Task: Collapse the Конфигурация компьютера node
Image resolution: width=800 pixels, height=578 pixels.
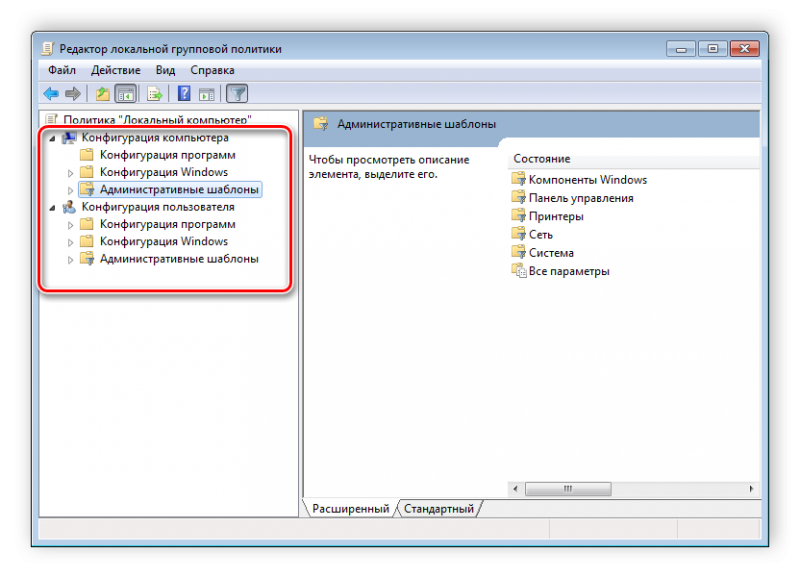Action: [52, 138]
